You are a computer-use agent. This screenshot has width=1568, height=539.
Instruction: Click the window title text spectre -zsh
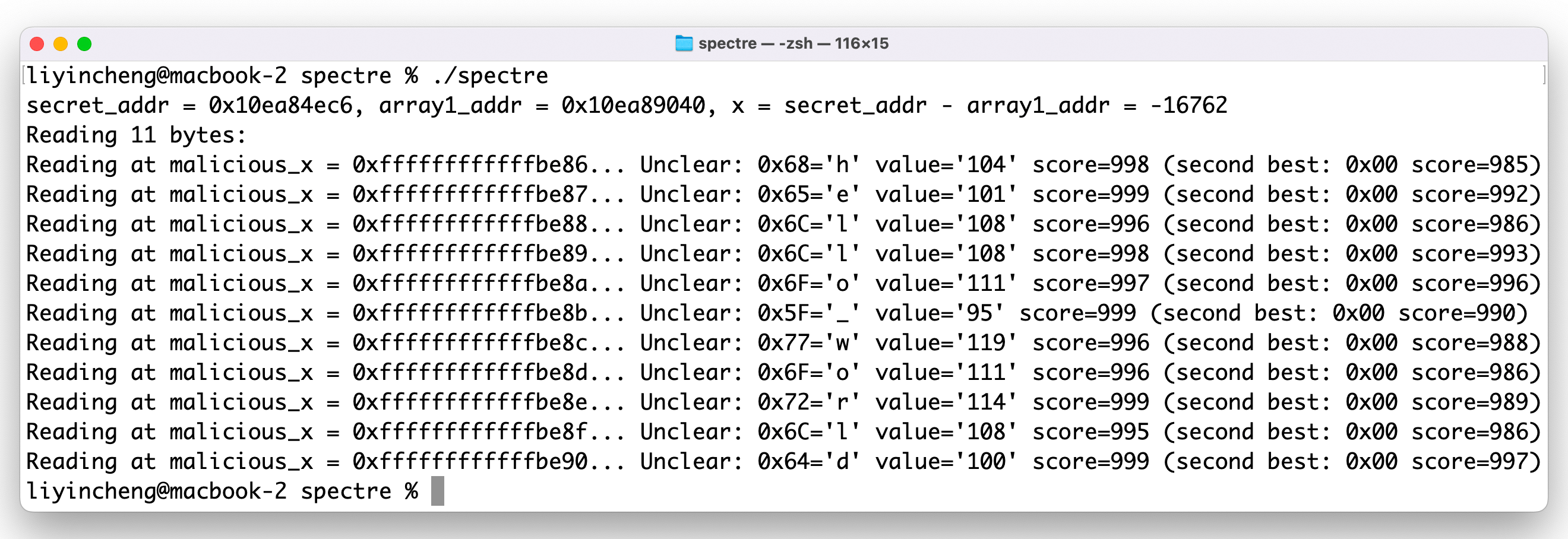point(793,43)
